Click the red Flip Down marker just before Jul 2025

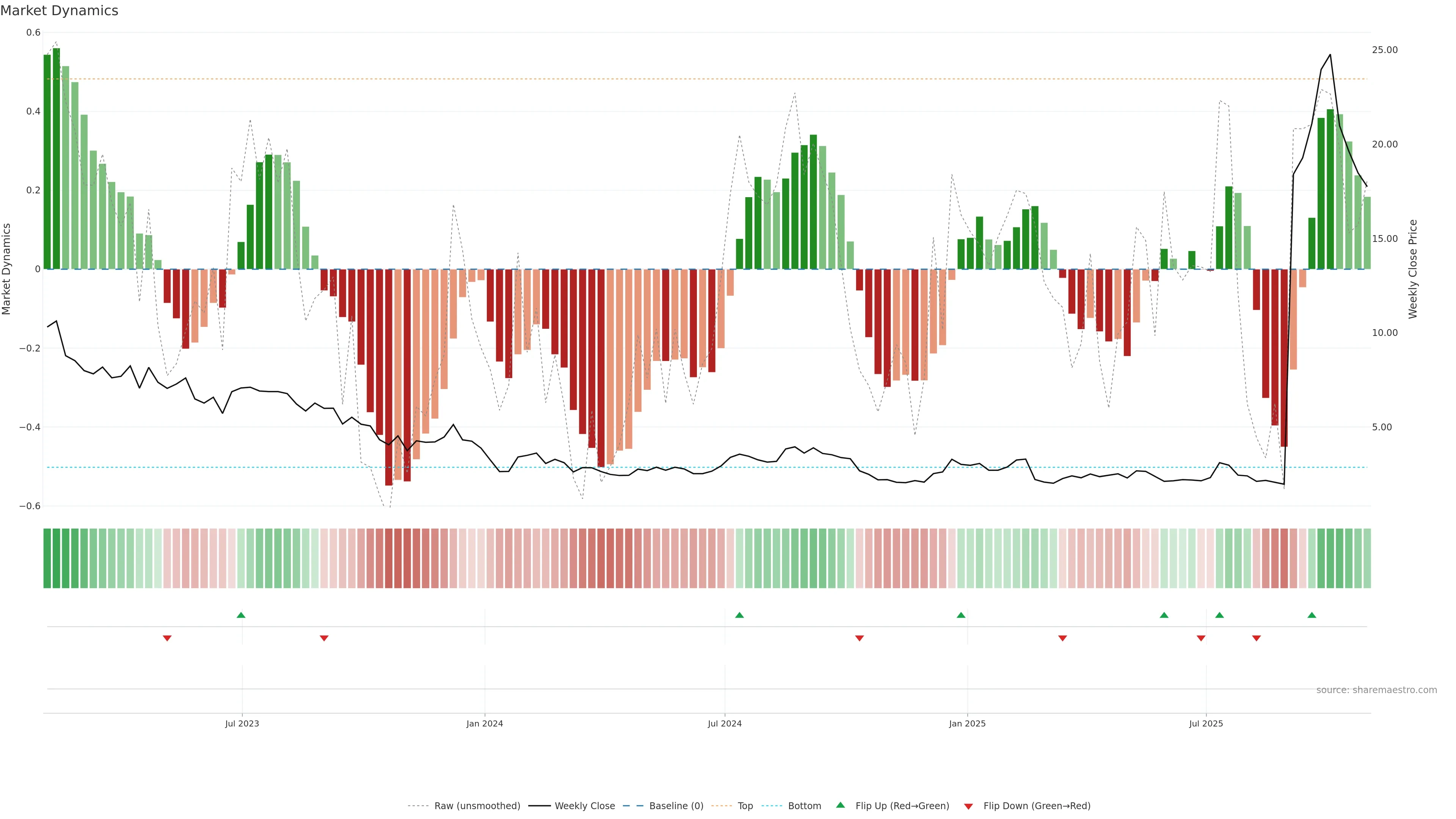tap(1201, 638)
